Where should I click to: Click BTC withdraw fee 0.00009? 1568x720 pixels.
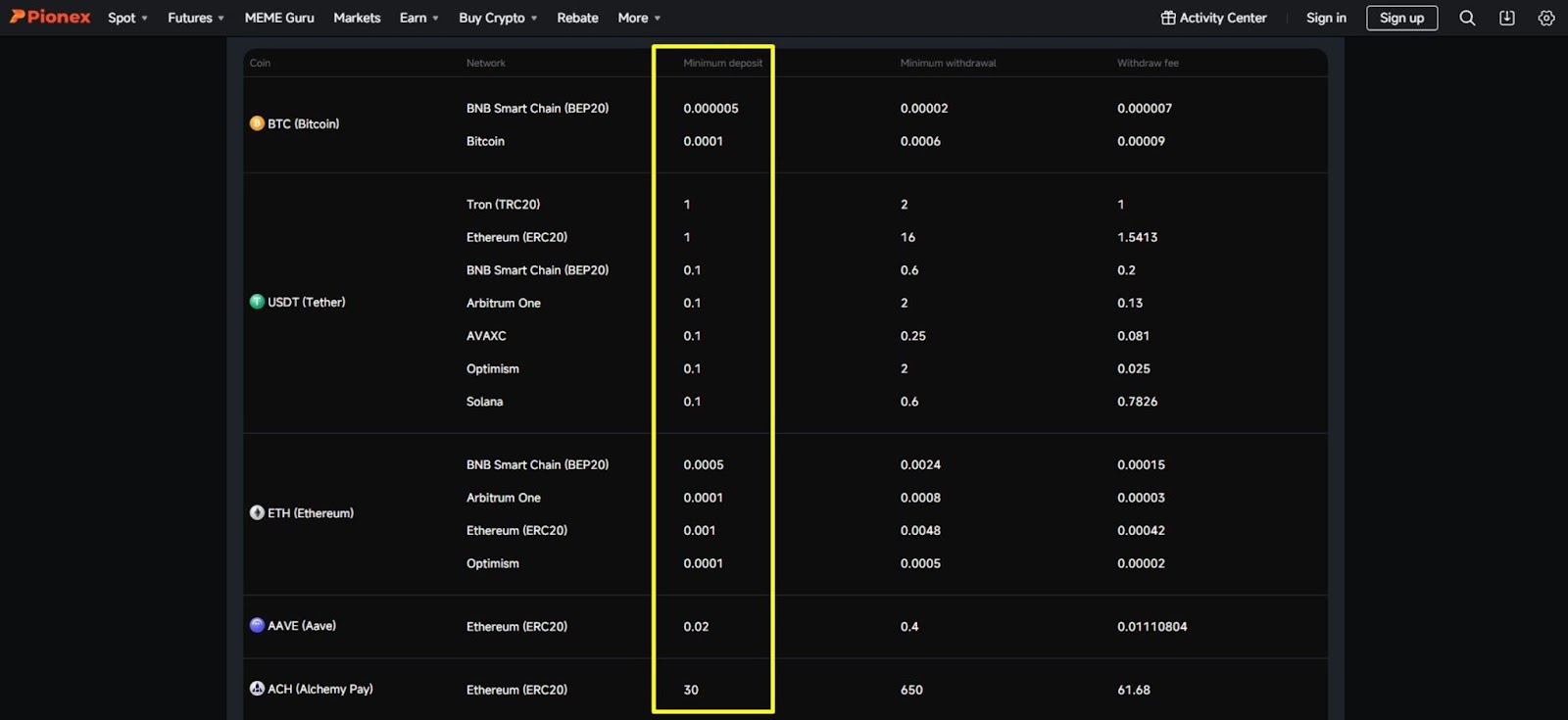[1141, 141]
